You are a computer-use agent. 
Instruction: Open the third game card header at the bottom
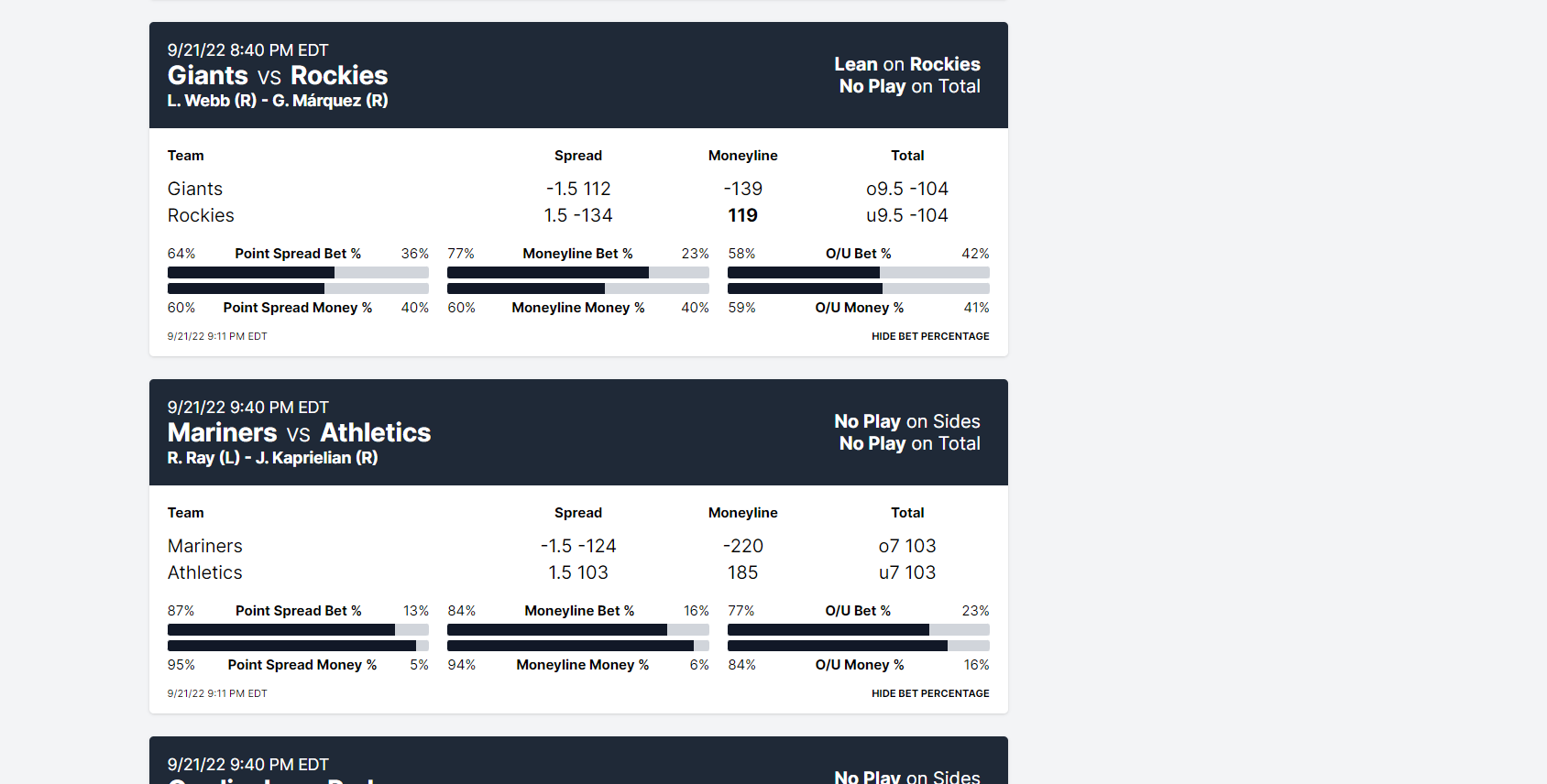[578, 760]
